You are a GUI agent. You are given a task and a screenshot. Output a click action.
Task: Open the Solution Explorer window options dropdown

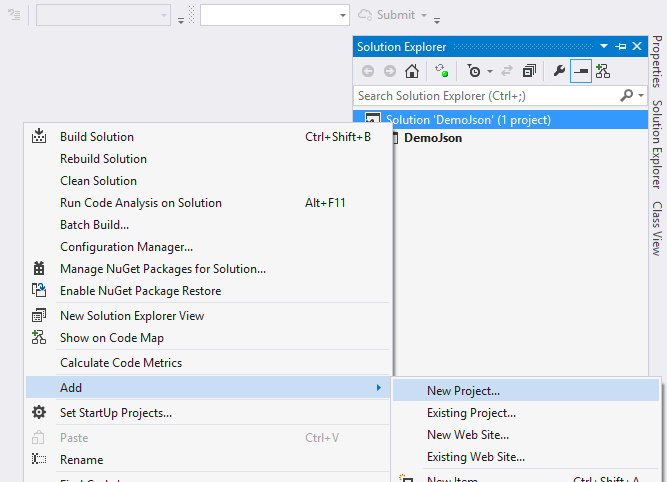pyautogui.click(x=604, y=46)
